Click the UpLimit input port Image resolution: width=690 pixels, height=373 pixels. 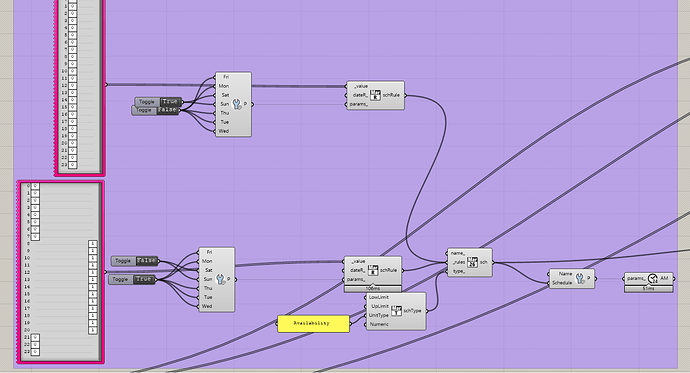pyautogui.click(x=380, y=306)
